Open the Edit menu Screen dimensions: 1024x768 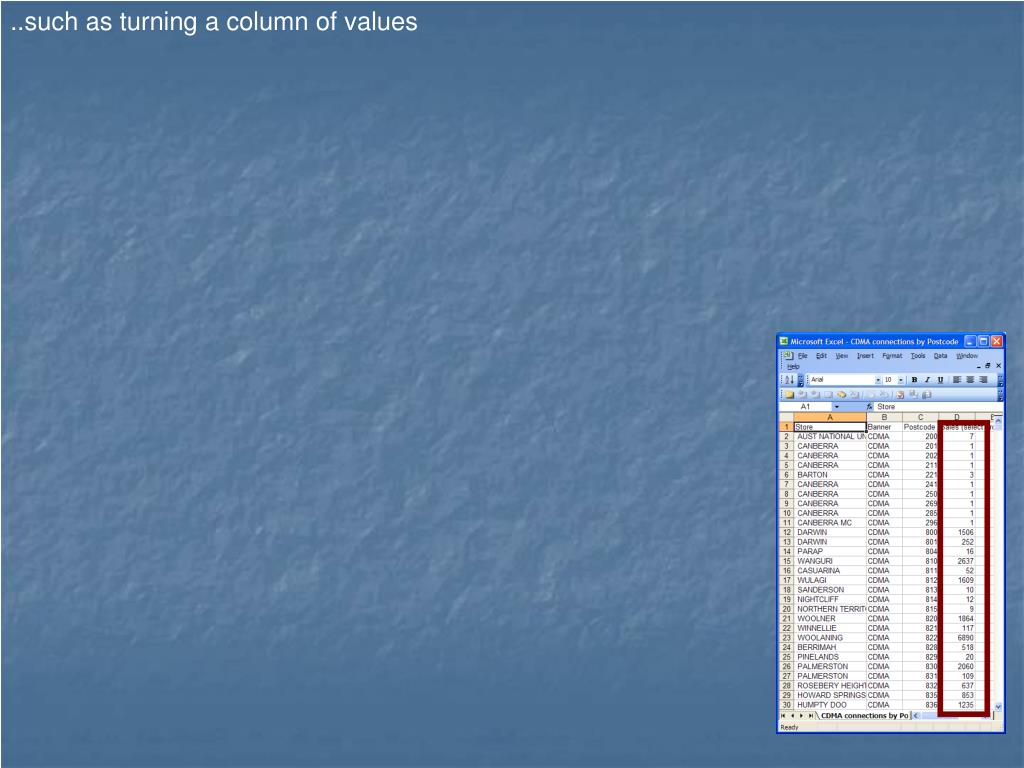click(x=822, y=356)
